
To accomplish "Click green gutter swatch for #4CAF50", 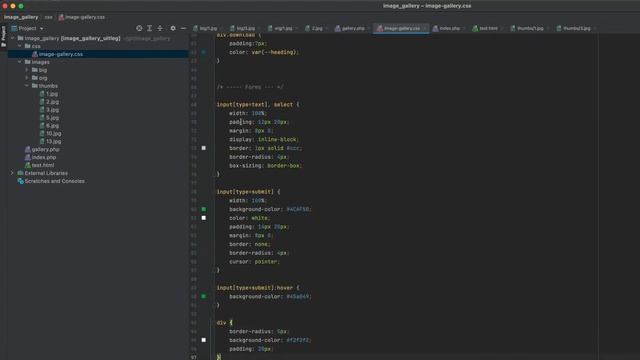I will click(x=204, y=209).
